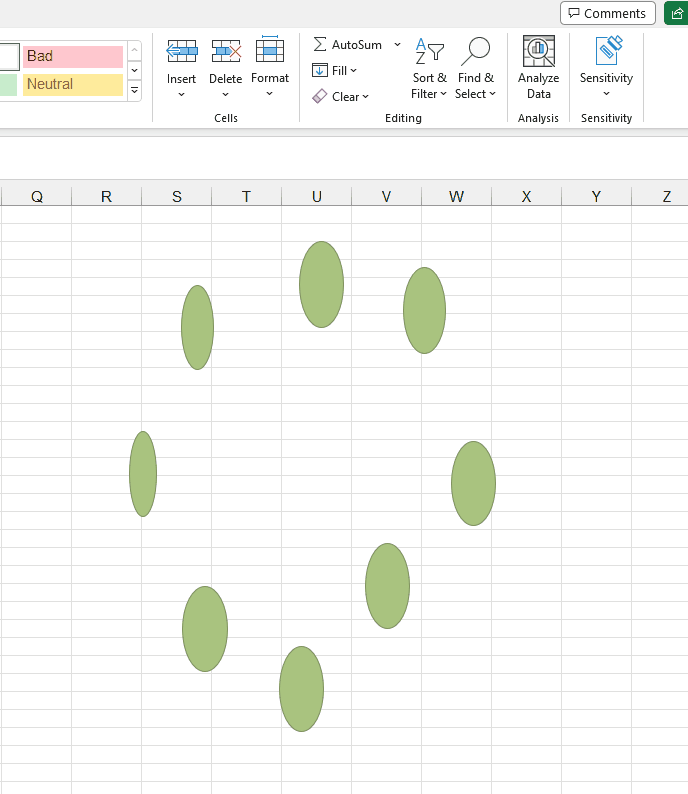Select the green oval under column W header
The height and width of the screenshot is (794, 688).
(424, 310)
